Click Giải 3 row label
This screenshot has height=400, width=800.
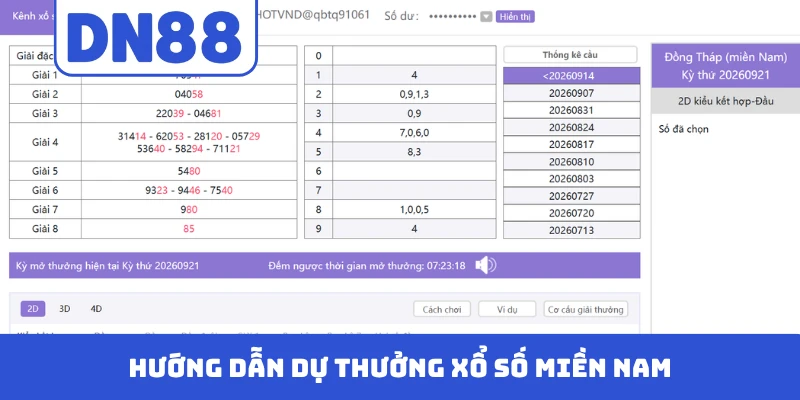click(x=45, y=113)
